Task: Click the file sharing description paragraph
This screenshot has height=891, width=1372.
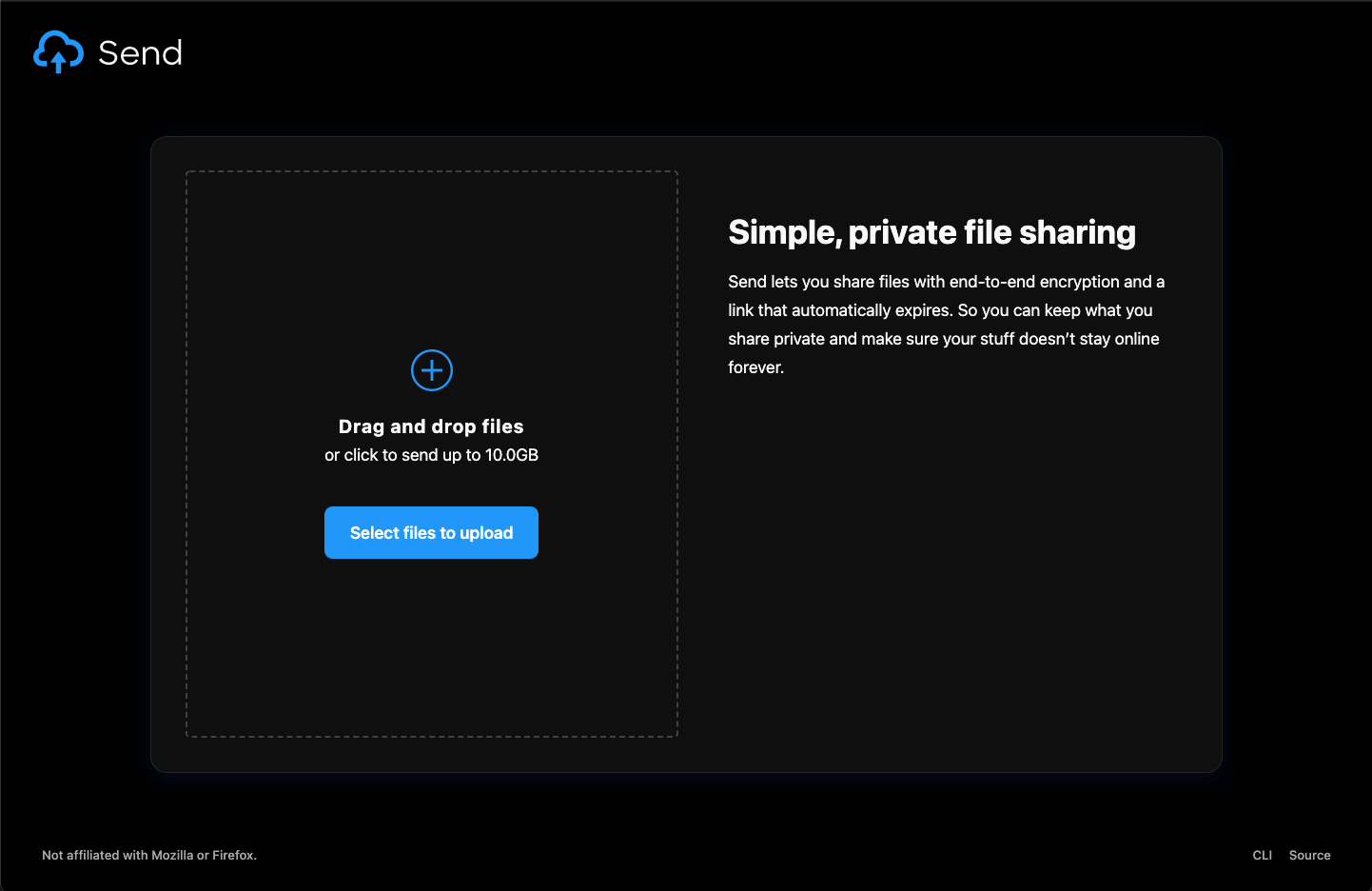Action: pyautogui.click(x=946, y=324)
